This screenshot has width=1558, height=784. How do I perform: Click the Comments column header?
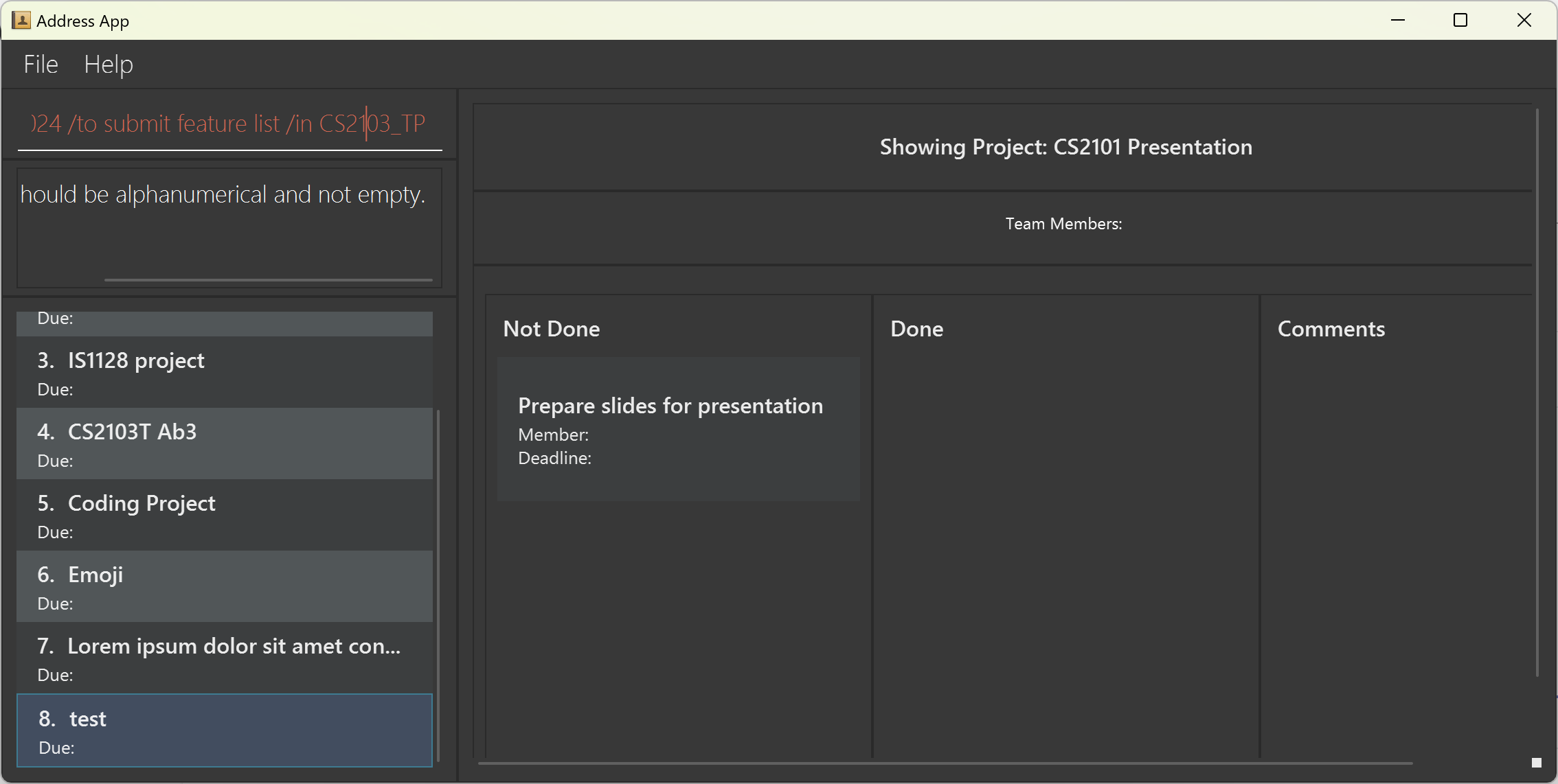click(1331, 329)
